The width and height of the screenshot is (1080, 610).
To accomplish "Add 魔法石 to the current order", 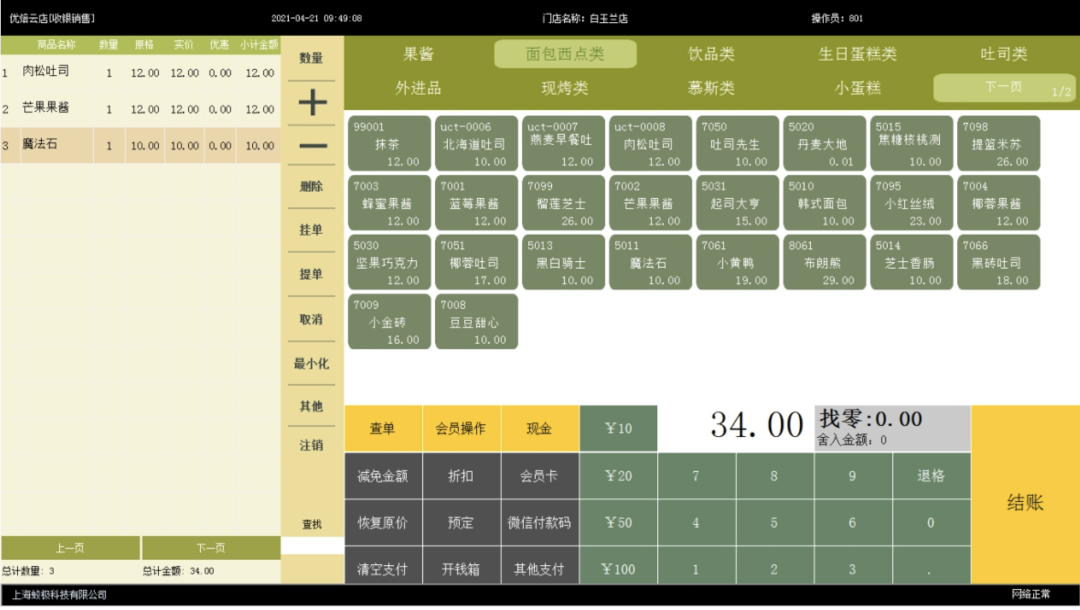I will [x=652, y=262].
